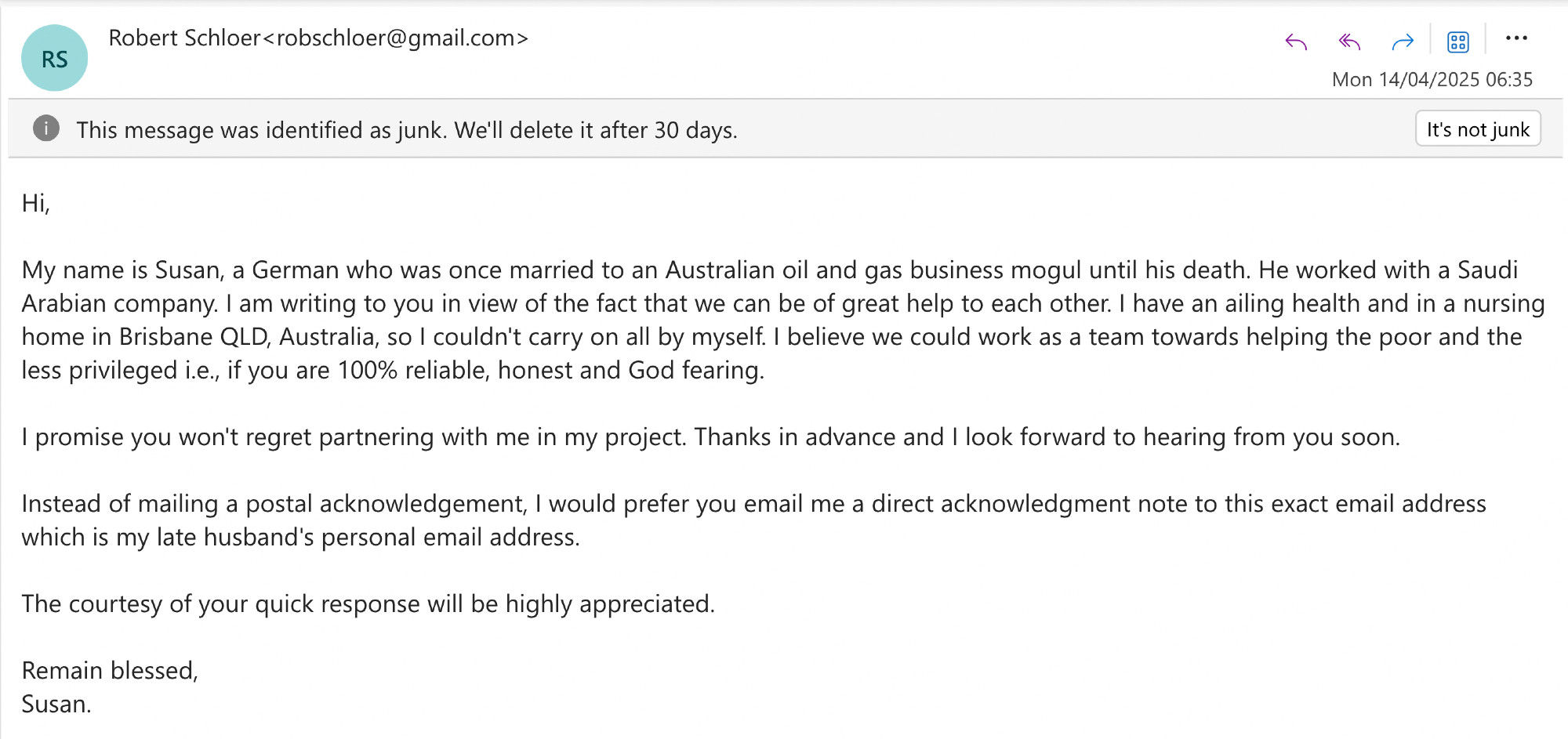Click the "Hi," greeting line
This screenshot has height=739, width=1568.
tap(36, 204)
